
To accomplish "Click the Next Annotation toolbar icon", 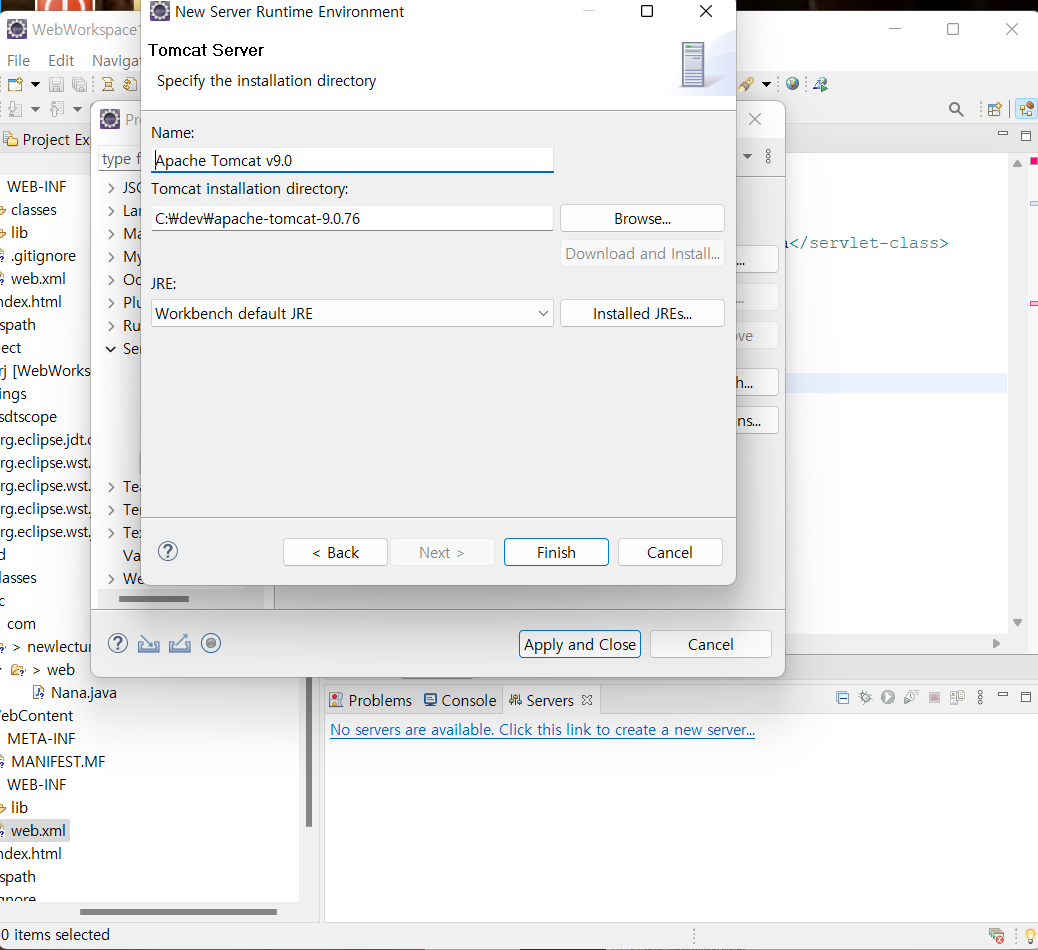I will [15, 109].
